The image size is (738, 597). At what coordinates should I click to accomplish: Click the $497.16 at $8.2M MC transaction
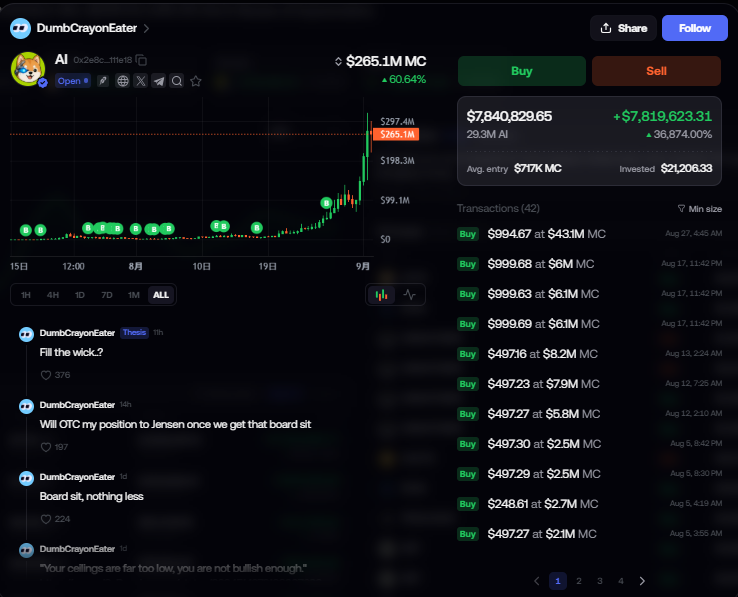click(589, 354)
